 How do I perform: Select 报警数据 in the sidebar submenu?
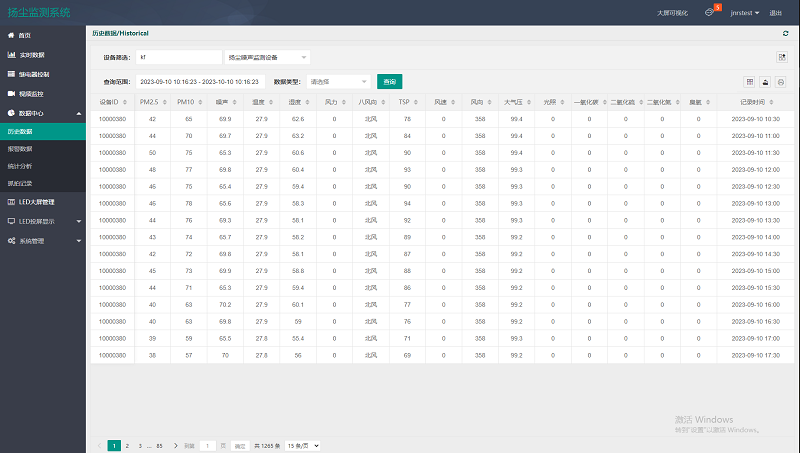pos(20,148)
